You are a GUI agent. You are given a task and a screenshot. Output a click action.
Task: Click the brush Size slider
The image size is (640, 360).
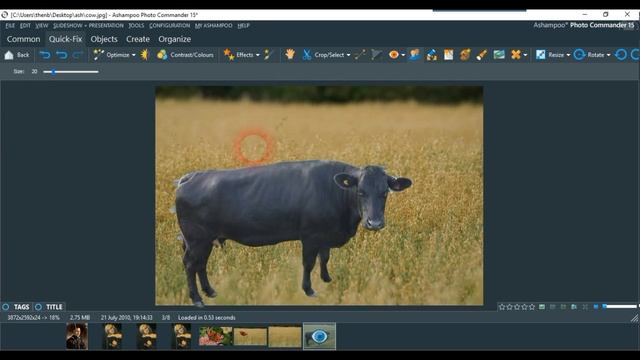[71, 71]
